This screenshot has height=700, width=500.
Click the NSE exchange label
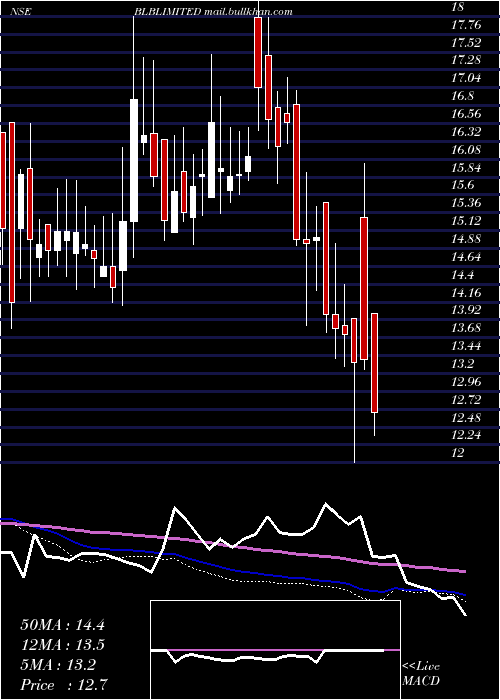coord(20,12)
